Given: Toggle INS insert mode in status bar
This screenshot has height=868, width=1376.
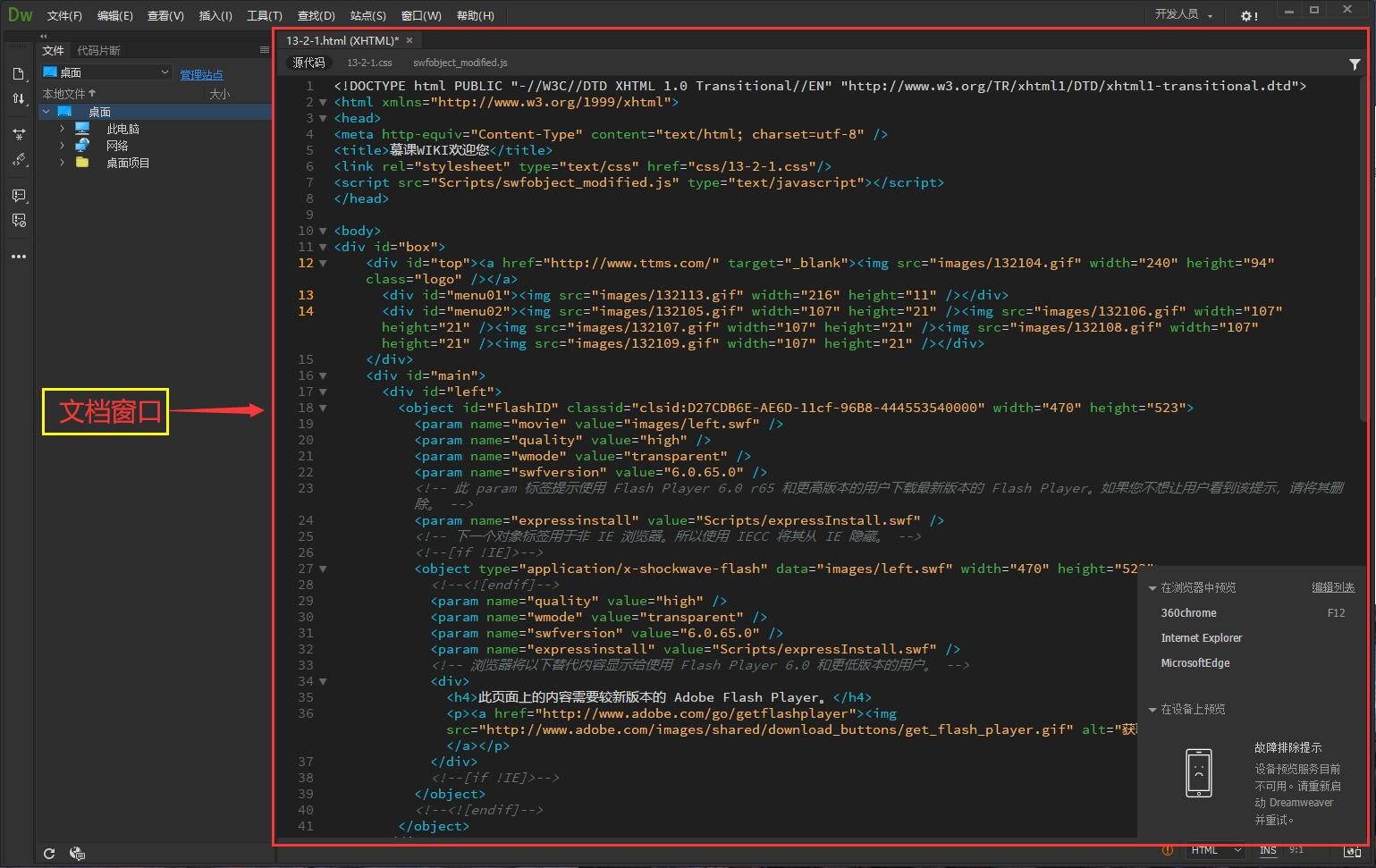Looking at the screenshot, I should click(1268, 850).
